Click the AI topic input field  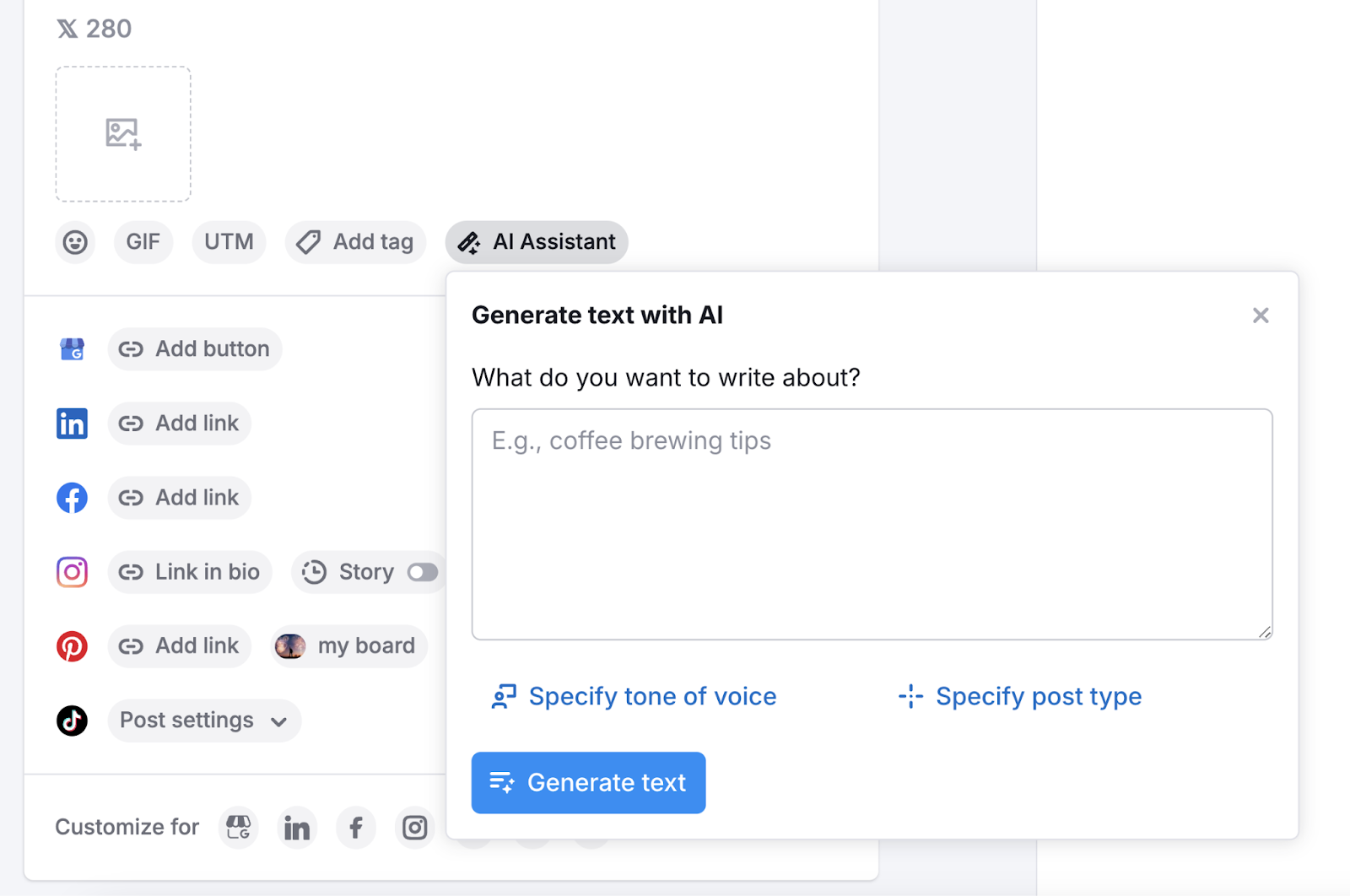(x=872, y=523)
